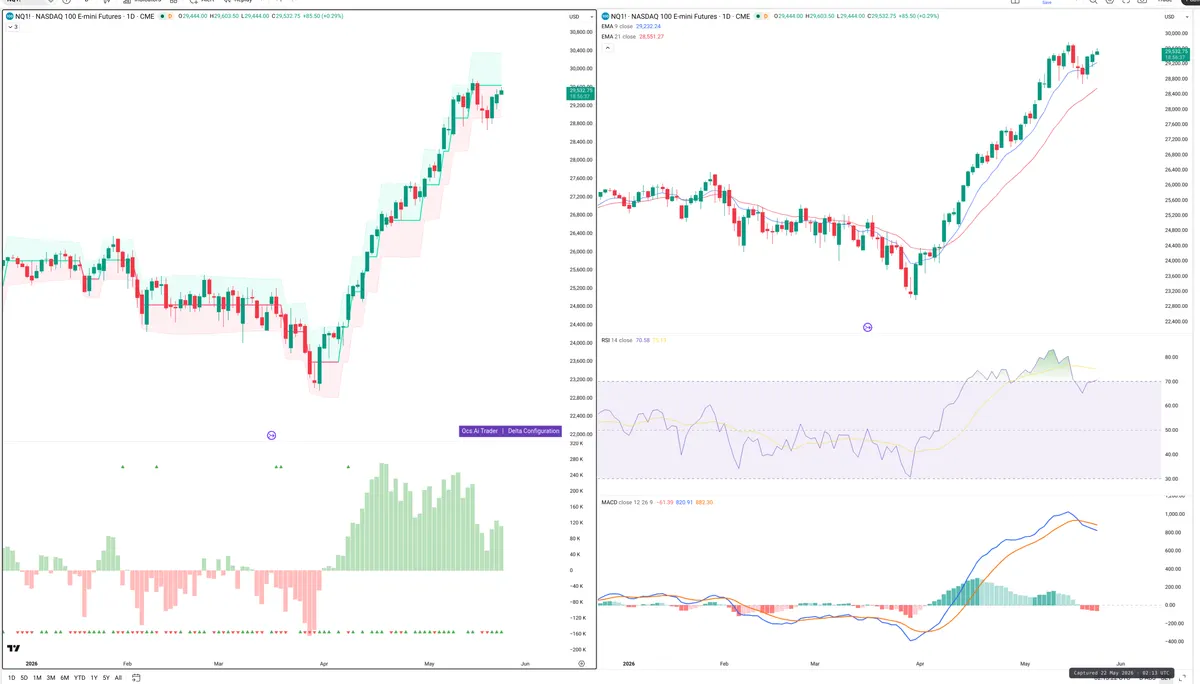Click EMA 21 value 28,551.27
The height and width of the screenshot is (684, 1200).
tap(651, 37)
